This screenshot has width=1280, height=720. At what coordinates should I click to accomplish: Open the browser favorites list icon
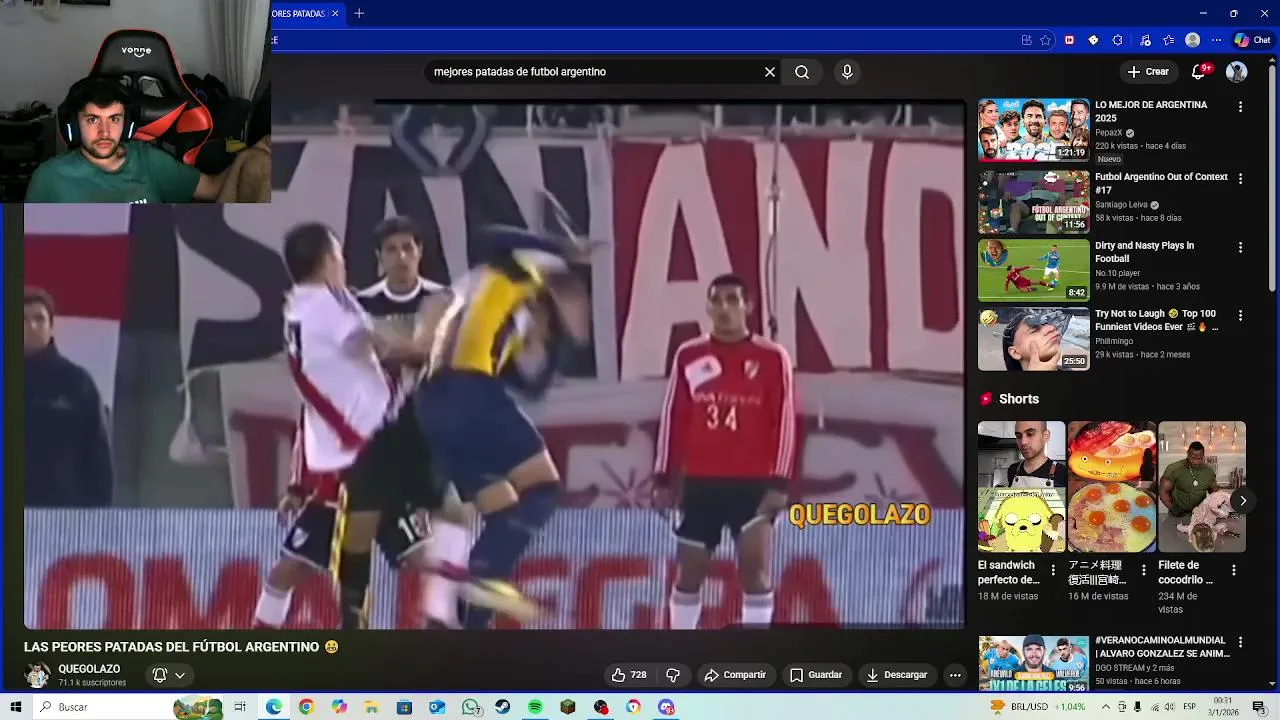click(1168, 40)
